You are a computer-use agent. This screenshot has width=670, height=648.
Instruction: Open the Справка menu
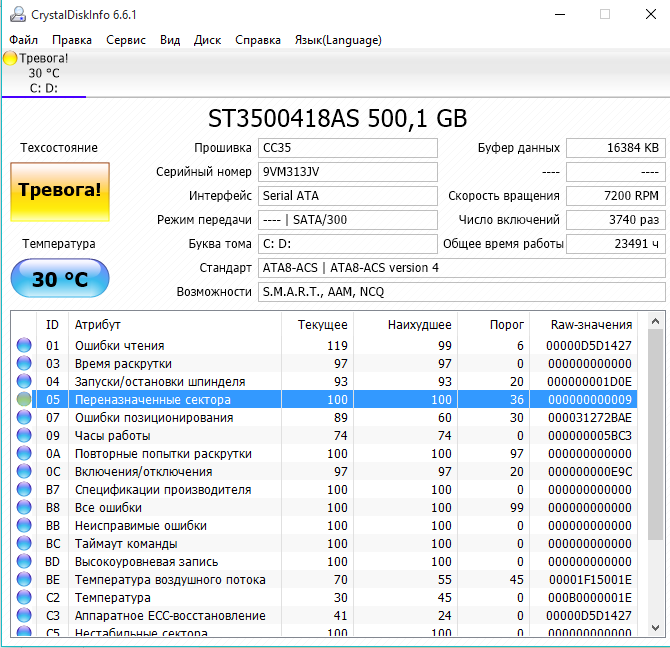(258, 40)
